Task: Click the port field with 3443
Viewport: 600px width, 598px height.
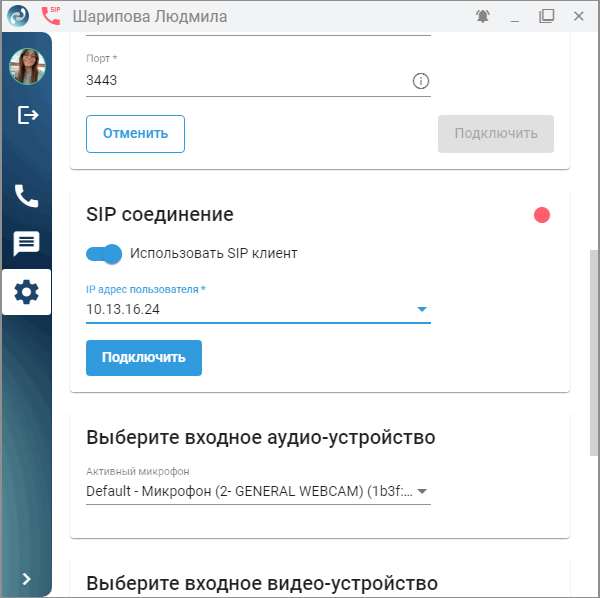Action: click(258, 81)
